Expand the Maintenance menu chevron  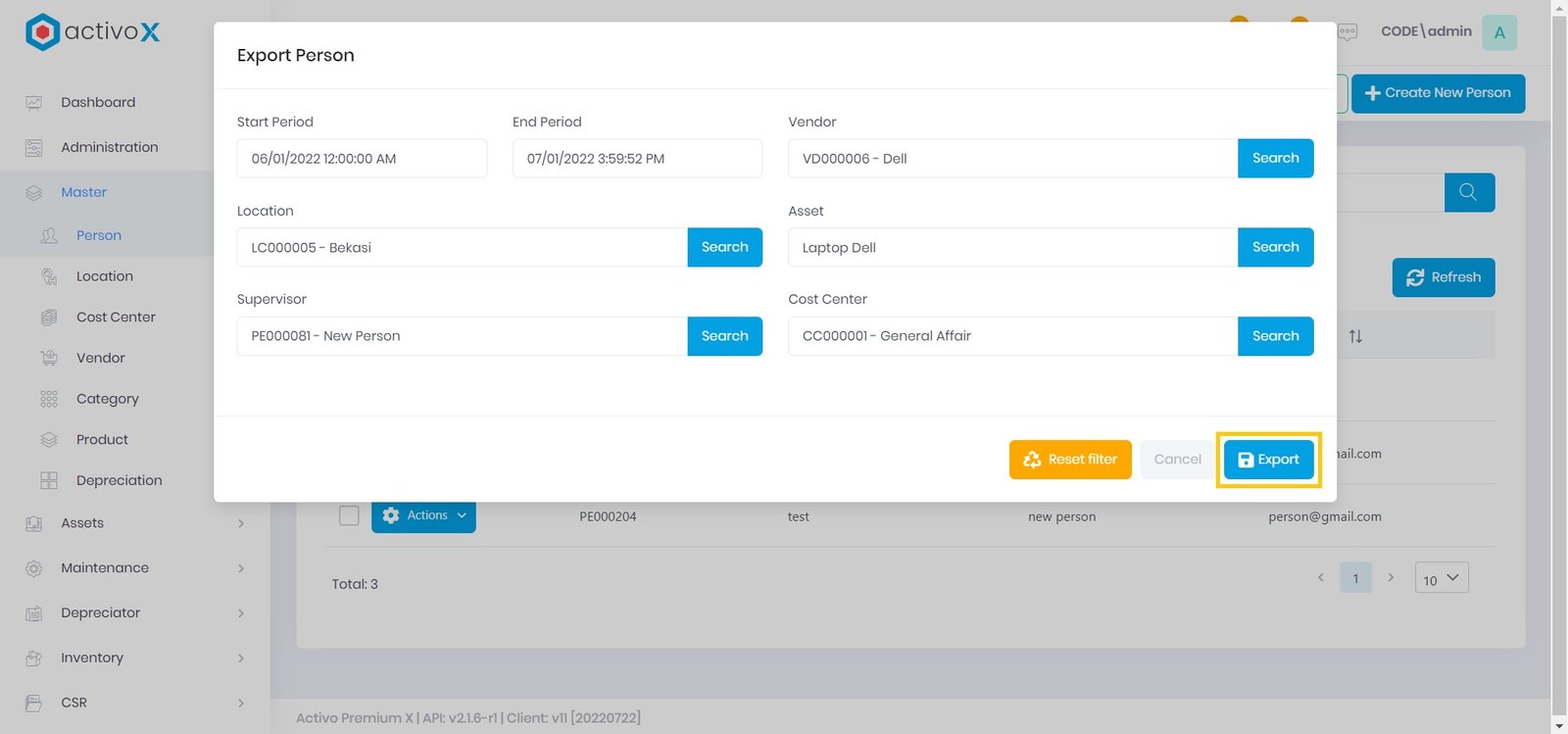[x=241, y=568]
